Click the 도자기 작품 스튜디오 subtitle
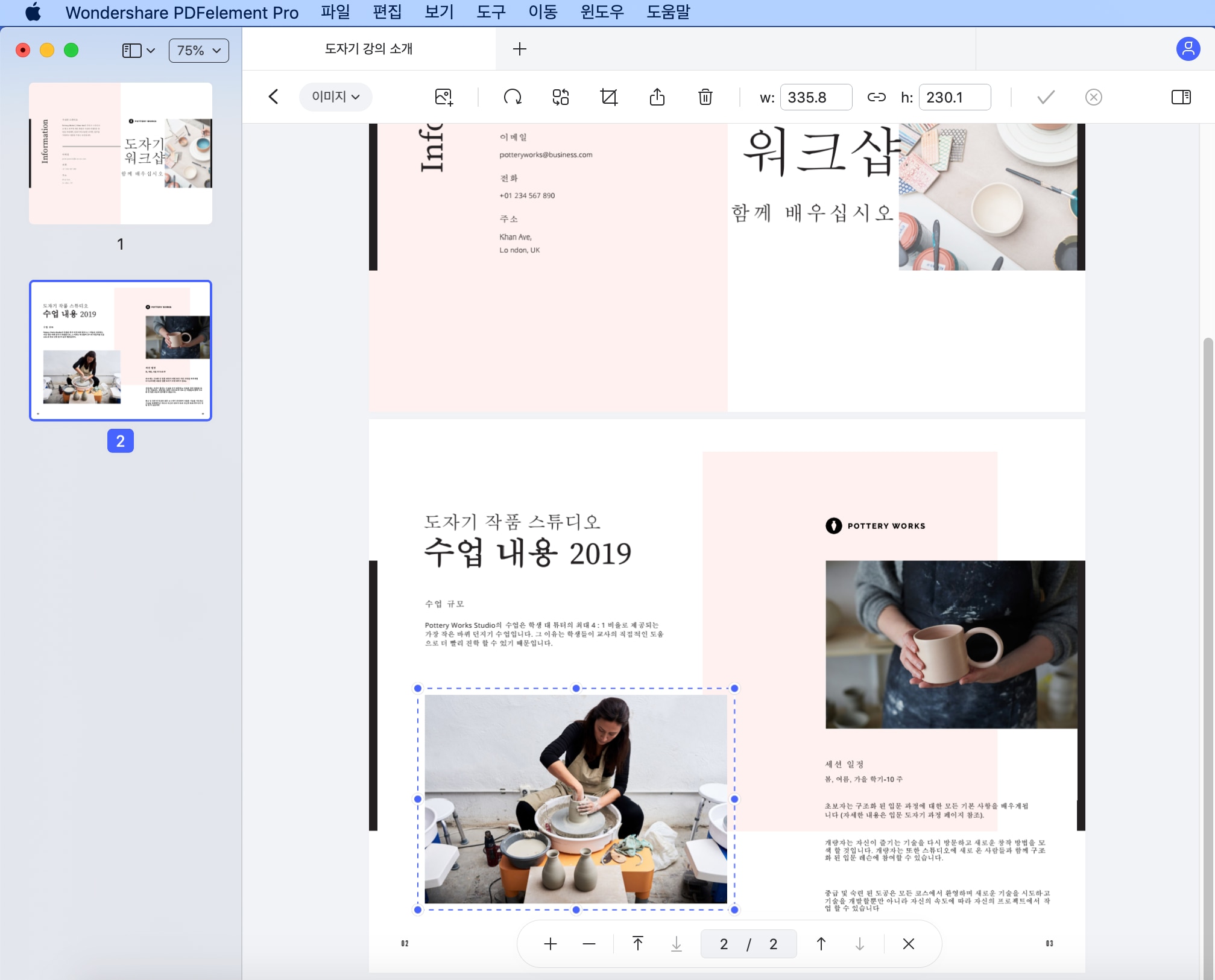1215x980 pixels. click(x=513, y=522)
